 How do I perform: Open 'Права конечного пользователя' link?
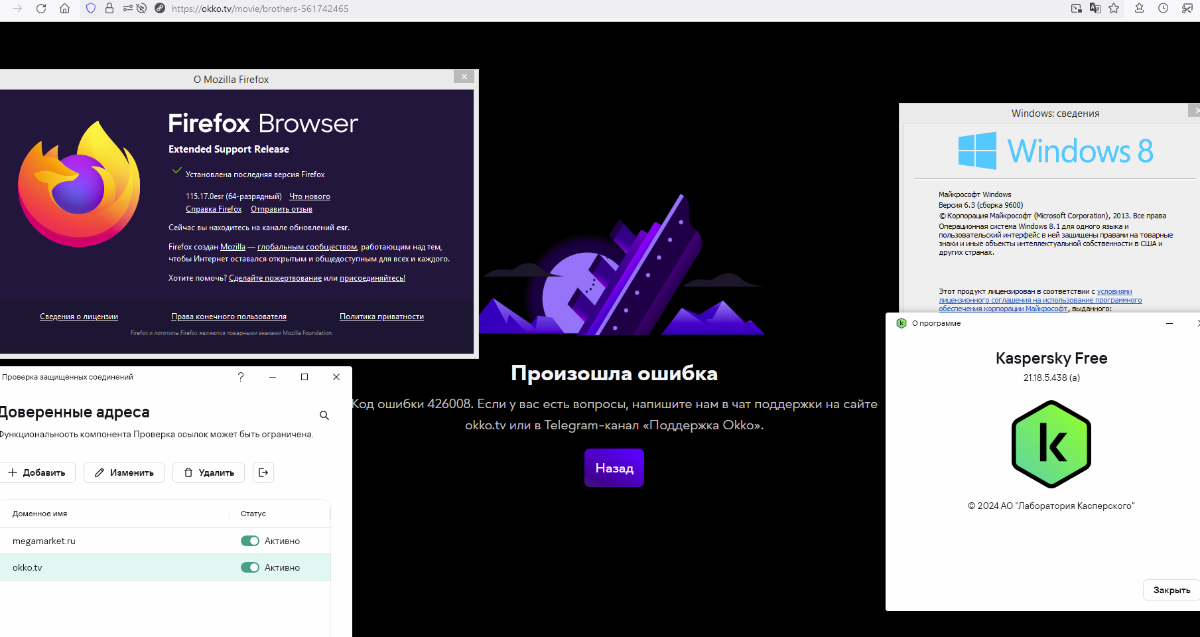tap(229, 316)
